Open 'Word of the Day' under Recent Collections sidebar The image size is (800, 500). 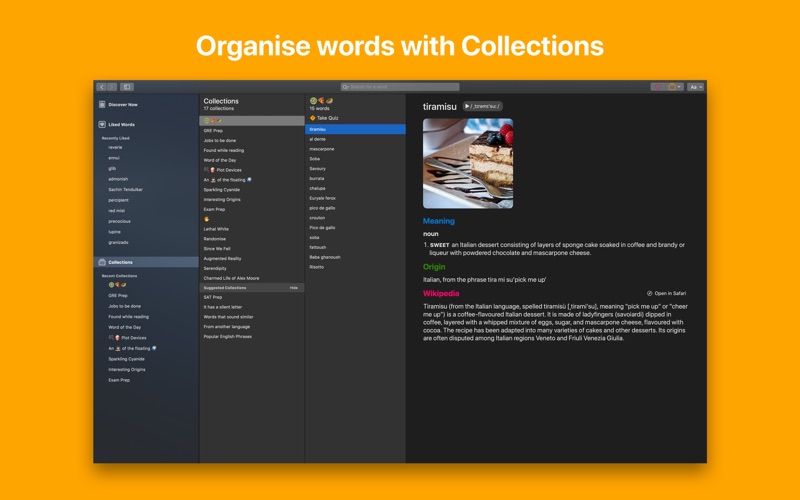(x=124, y=328)
